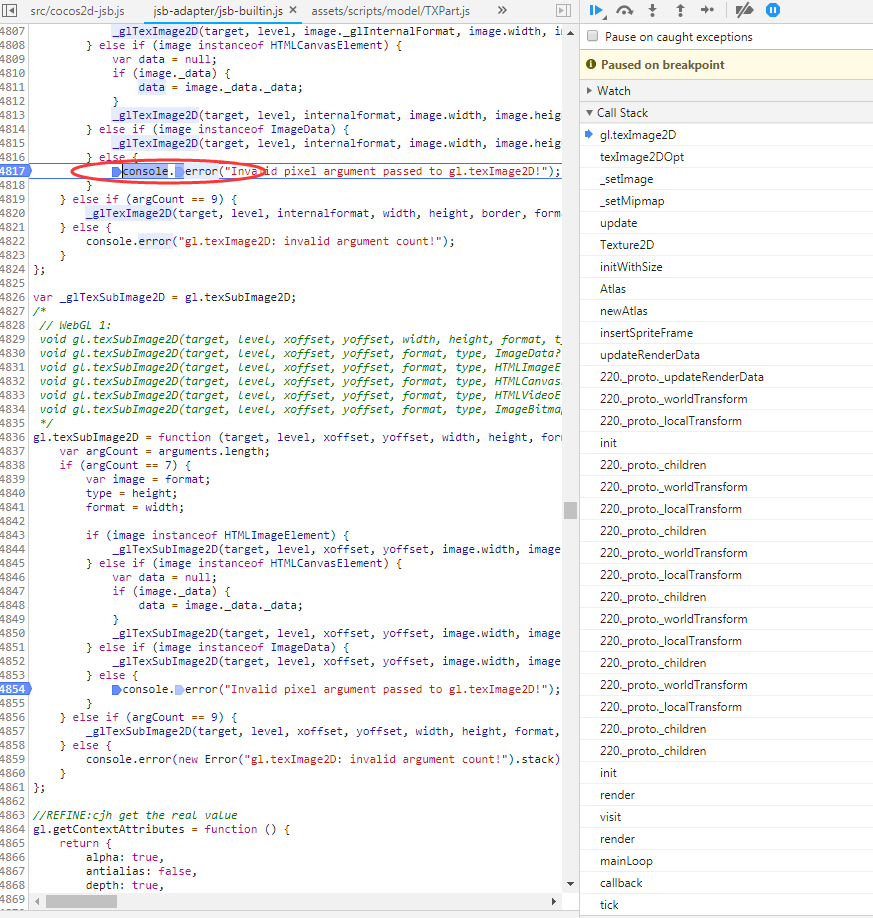Step into next function call
873x918 pixels.
[652, 10]
